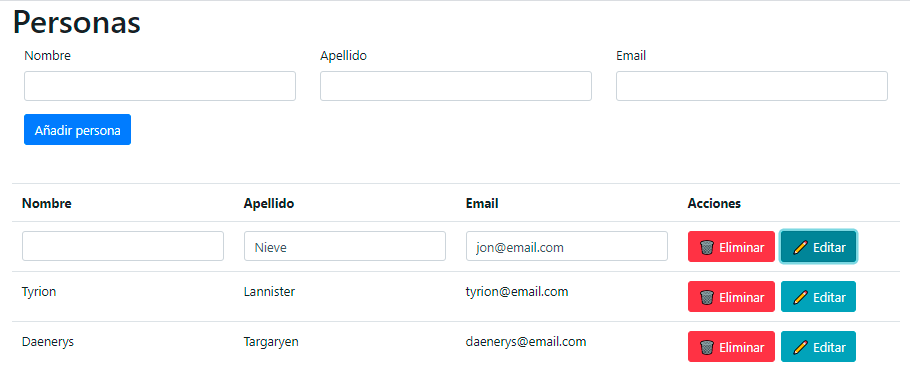Click pencil icon in Jon's row
Viewport: 910px width, 378px height.
coord(800,247)
